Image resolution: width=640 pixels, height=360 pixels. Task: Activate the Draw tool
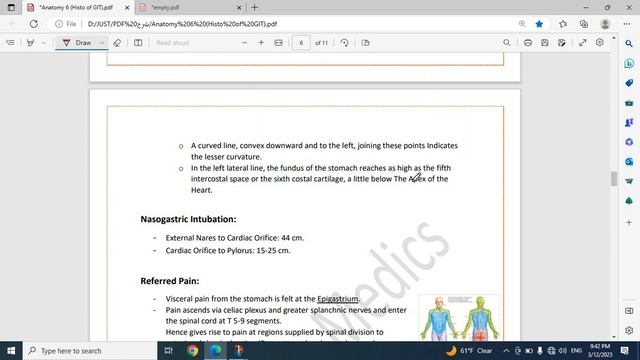click(x=78, y=42)
